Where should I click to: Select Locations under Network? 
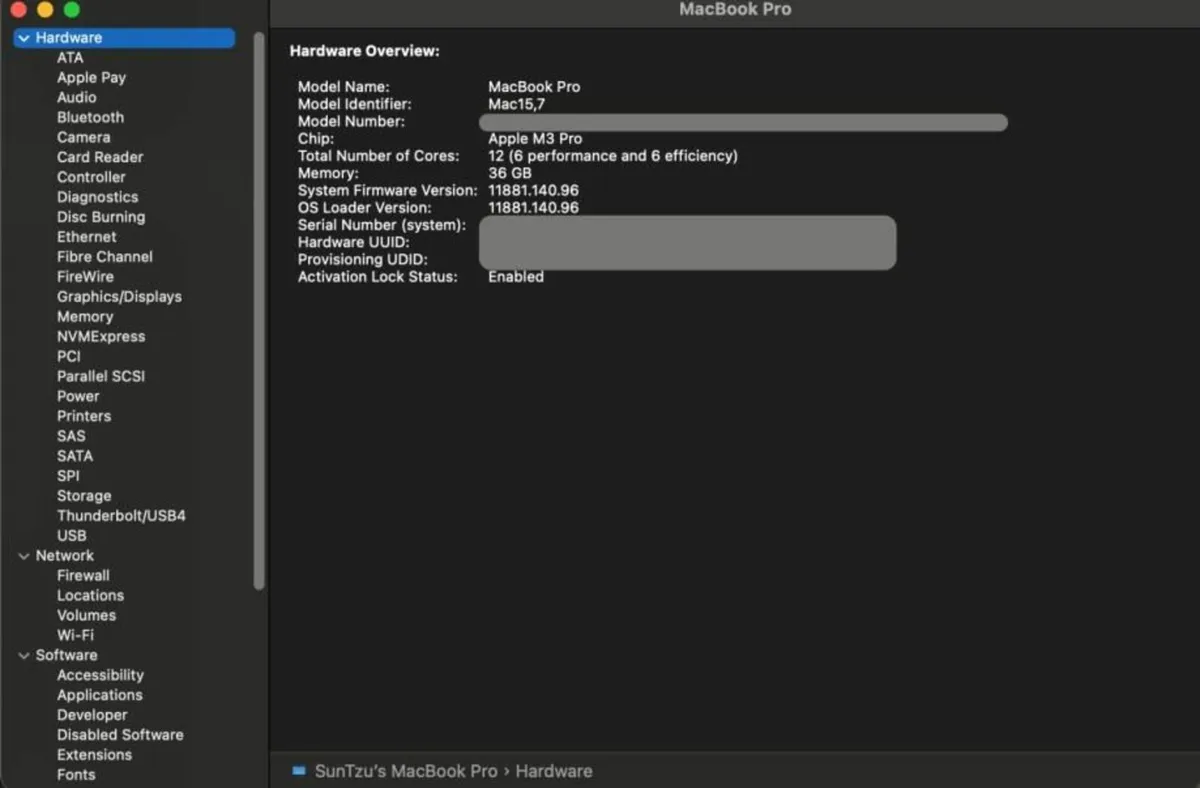pos(90,596)
